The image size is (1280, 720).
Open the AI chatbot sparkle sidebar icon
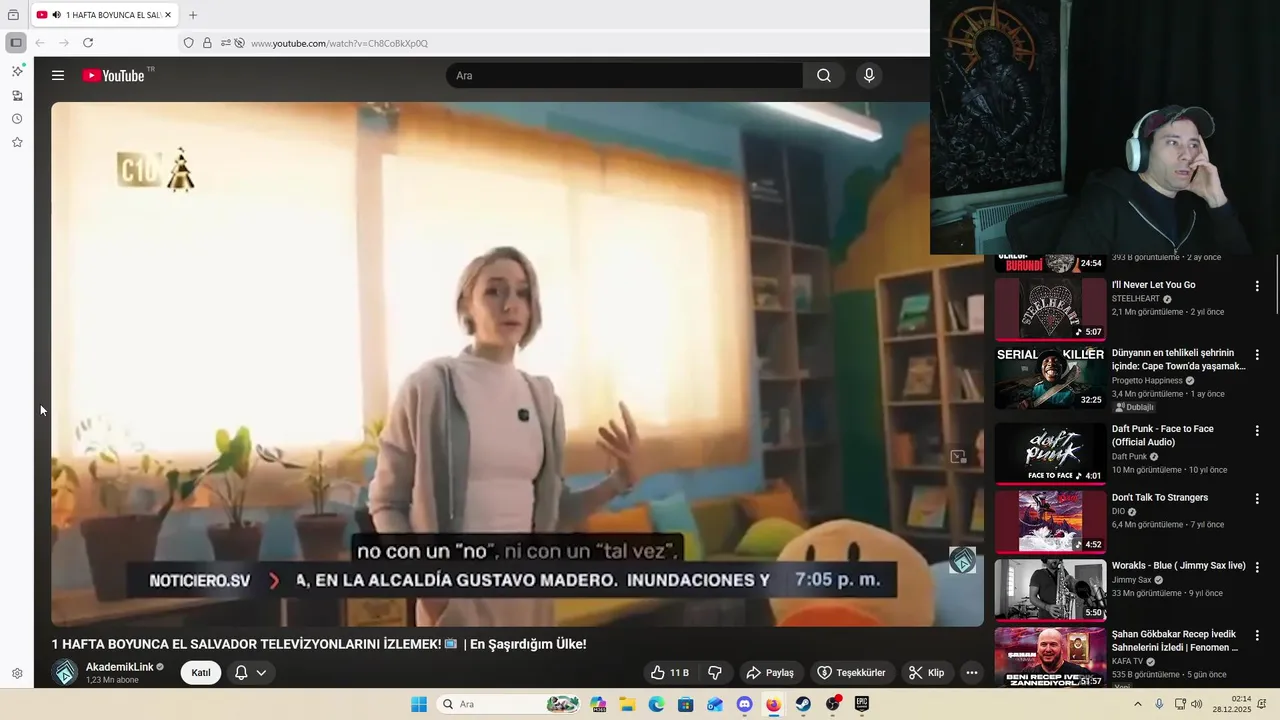(x=17, y=71)
